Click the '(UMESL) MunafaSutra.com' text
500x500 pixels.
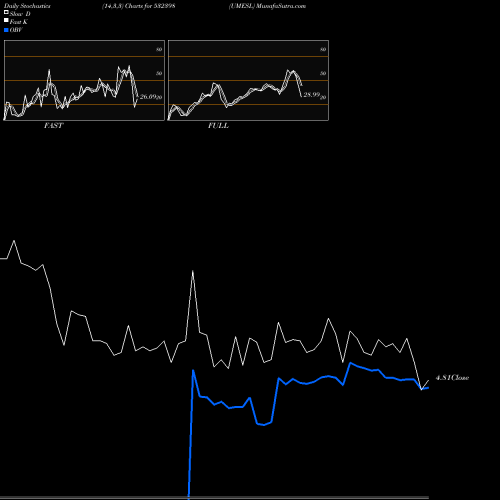(267, 6)
